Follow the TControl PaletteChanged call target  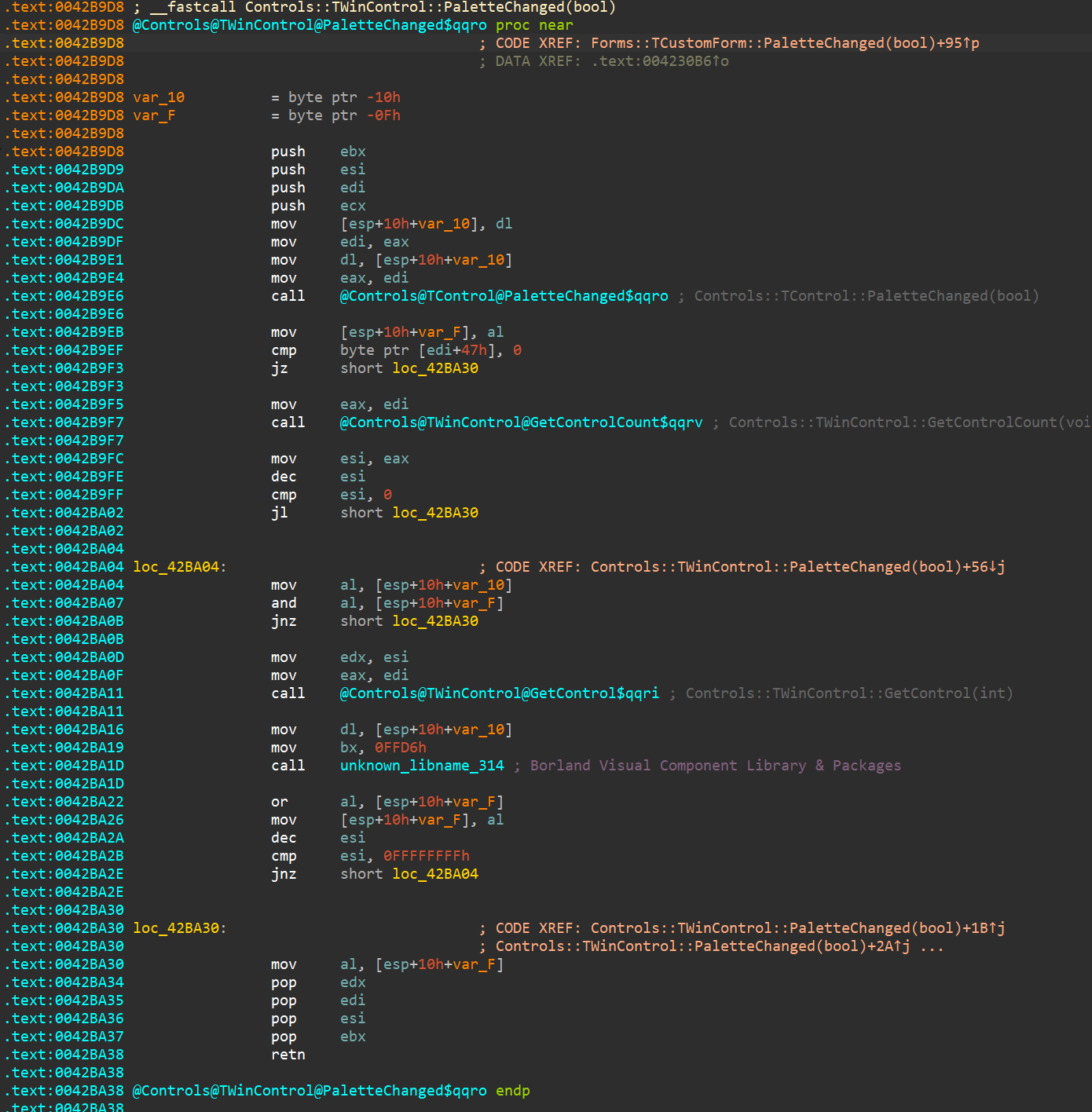pos(504,296)
